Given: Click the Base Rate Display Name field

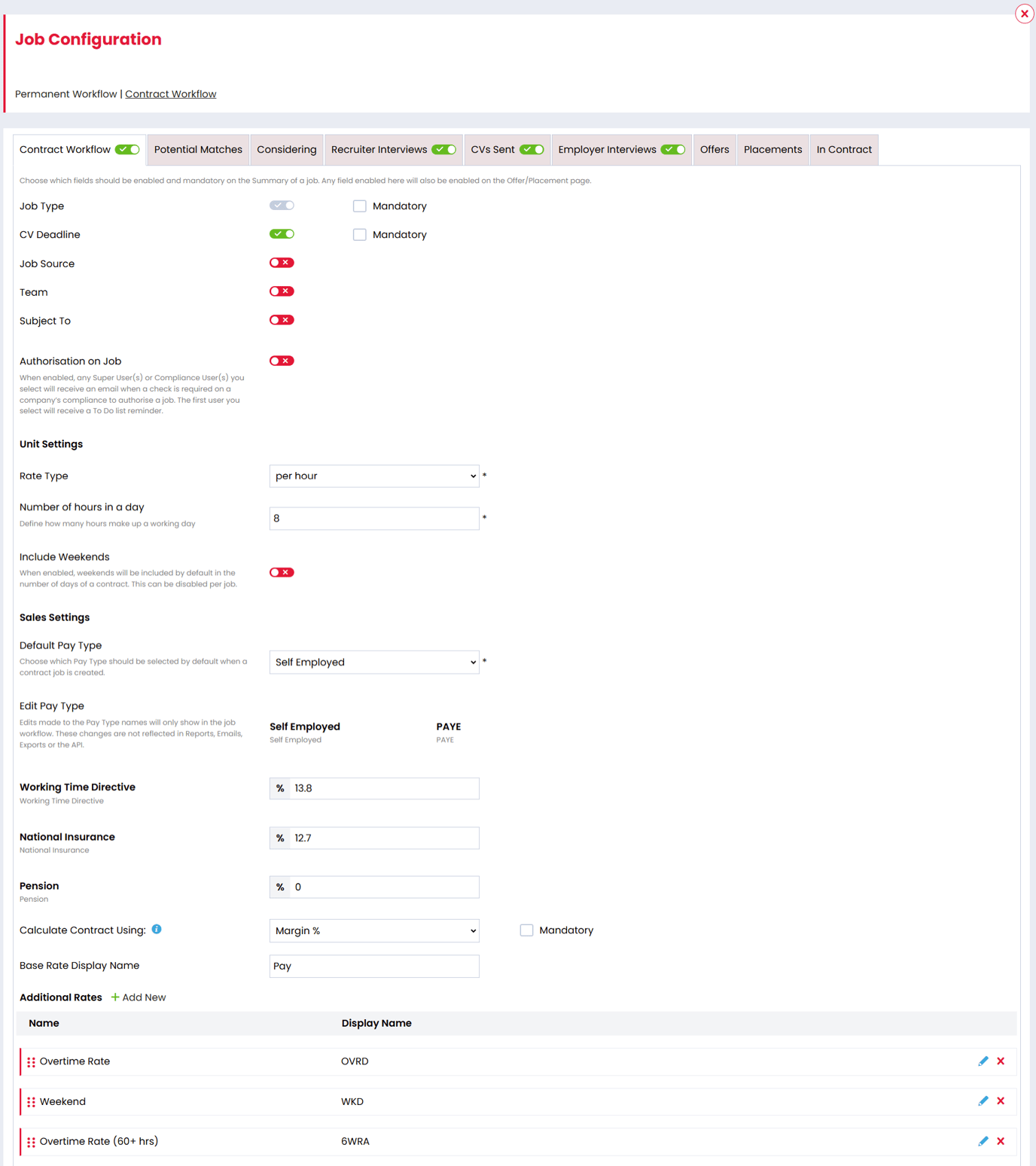Looking at the screenshot, I should (x=374, y=966).
